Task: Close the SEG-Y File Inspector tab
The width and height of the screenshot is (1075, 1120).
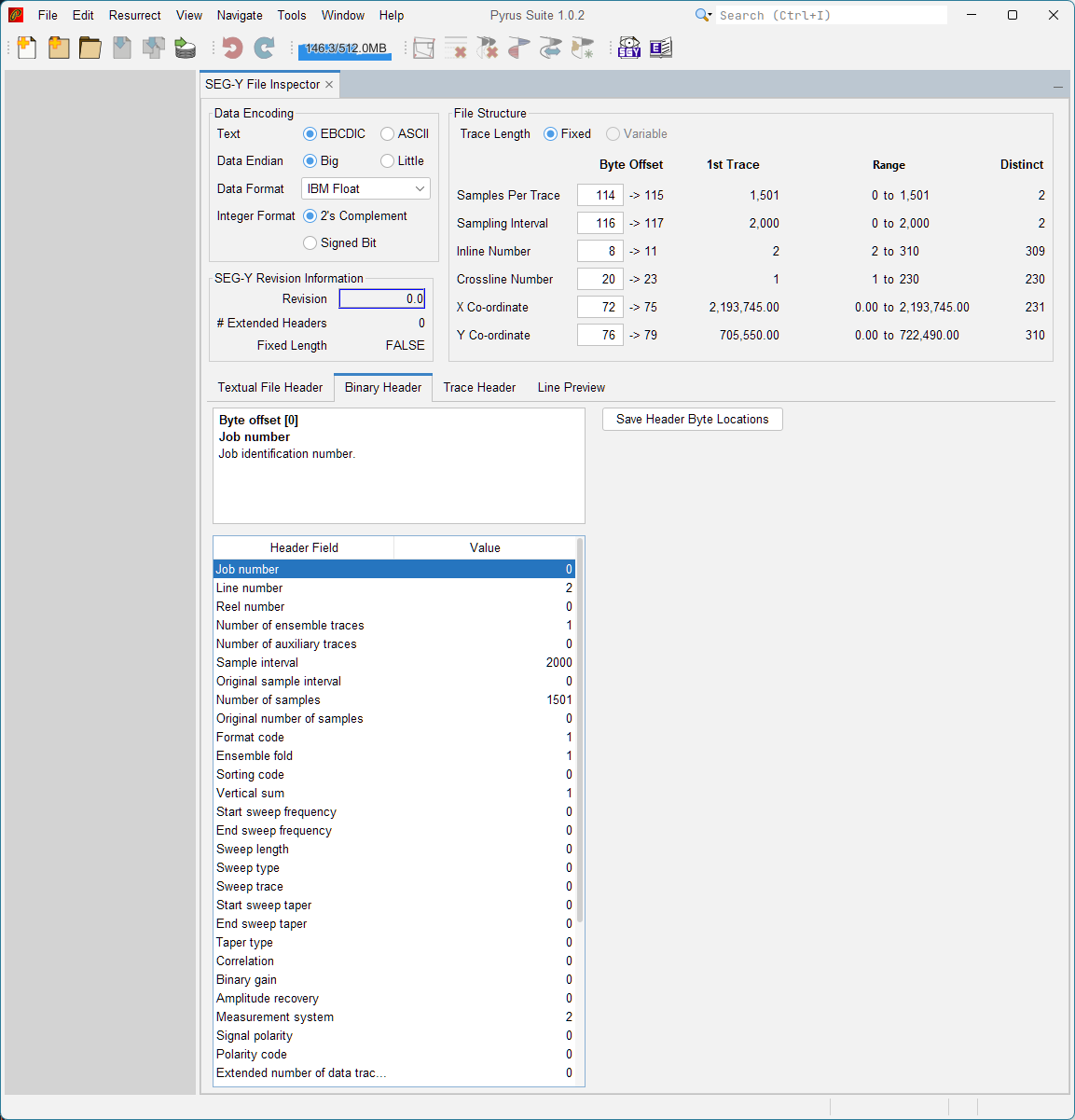Action: coord(329,84)
